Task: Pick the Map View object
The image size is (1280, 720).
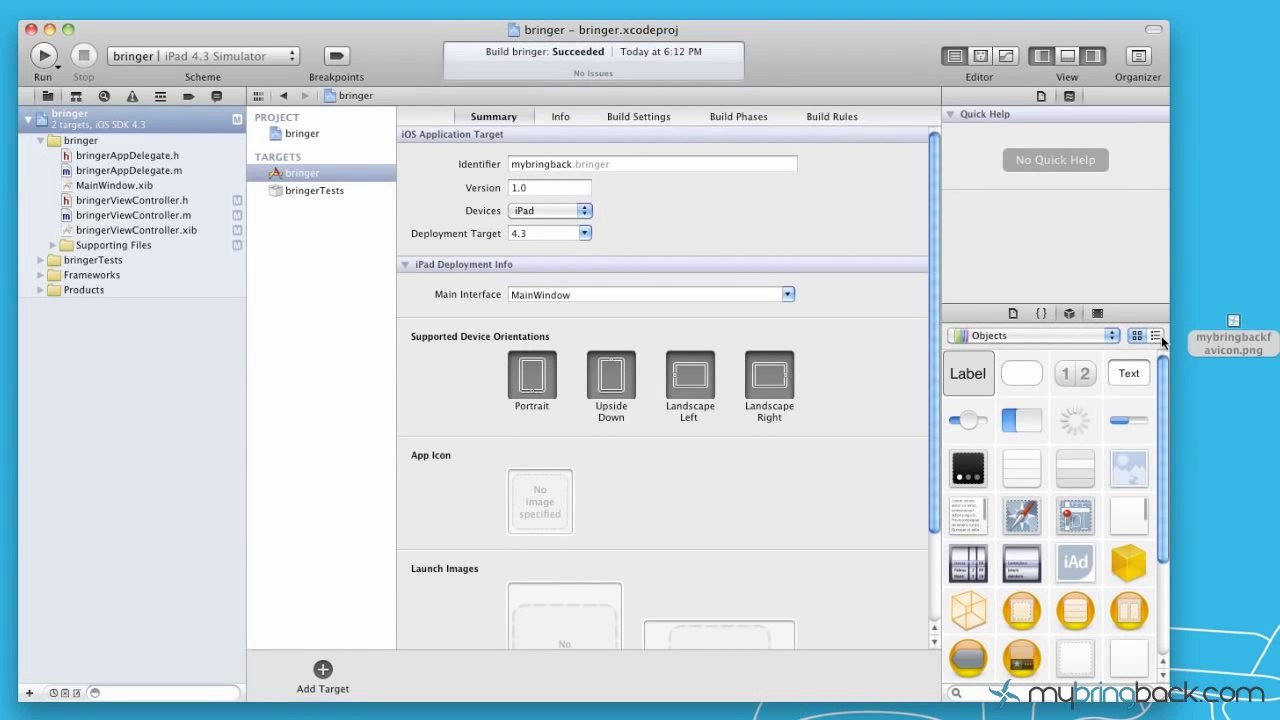Action: click(x=1075, y=516)
